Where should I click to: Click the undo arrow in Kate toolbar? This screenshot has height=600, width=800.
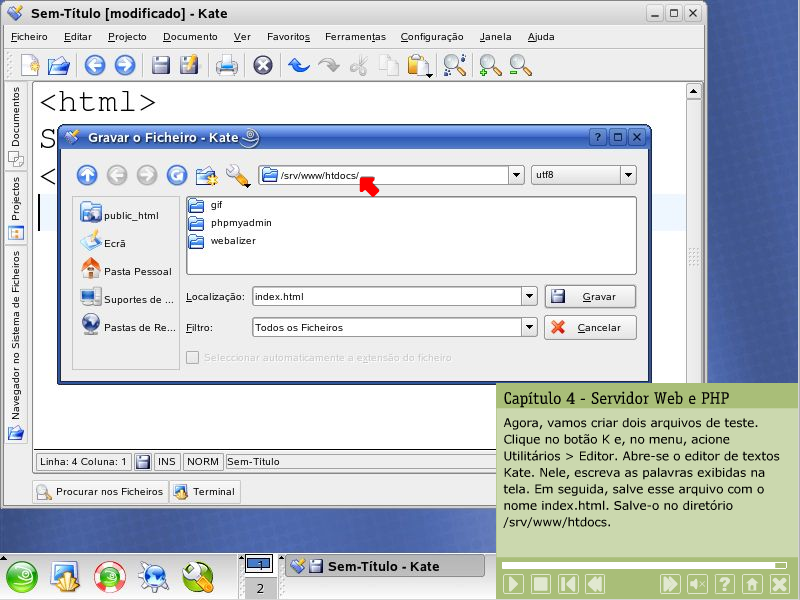click(298, 66)
